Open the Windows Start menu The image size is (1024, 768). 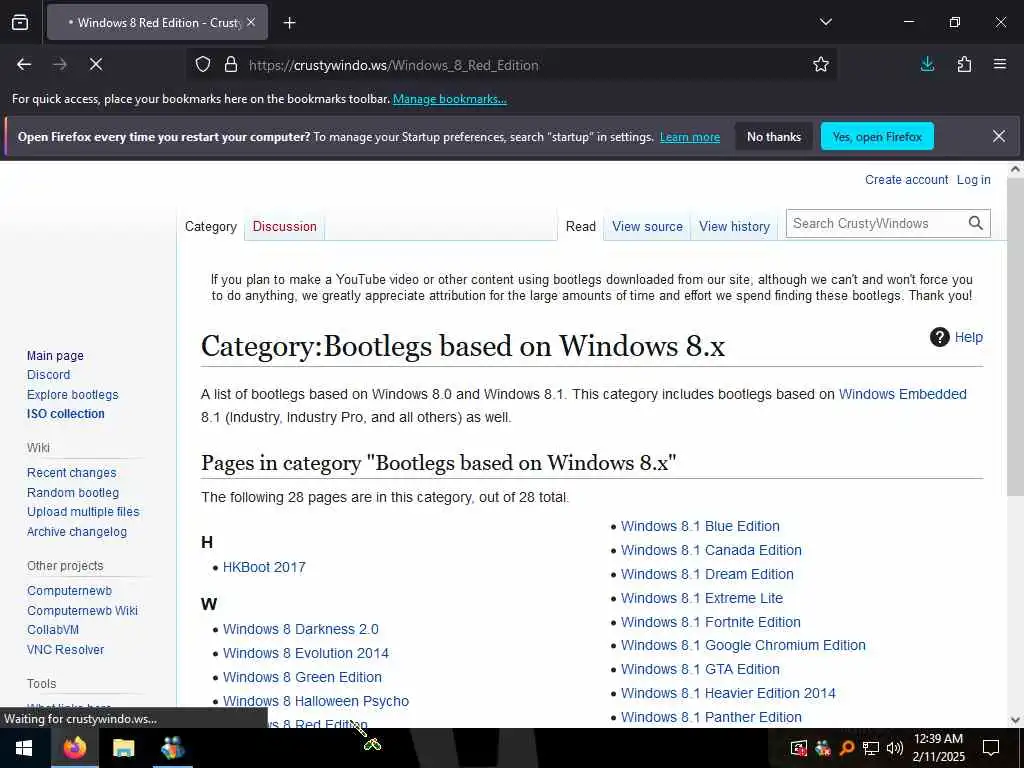coord(24,748)
